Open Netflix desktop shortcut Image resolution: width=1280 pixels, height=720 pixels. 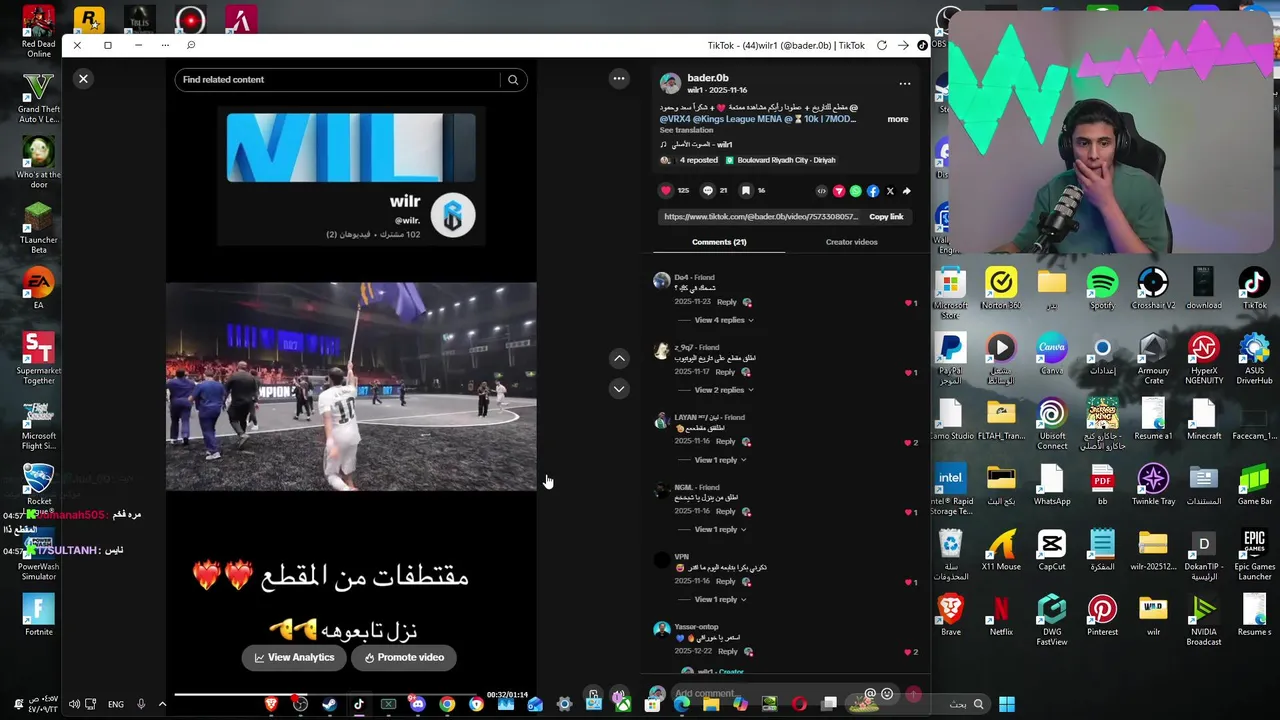tap(1001, 615)
